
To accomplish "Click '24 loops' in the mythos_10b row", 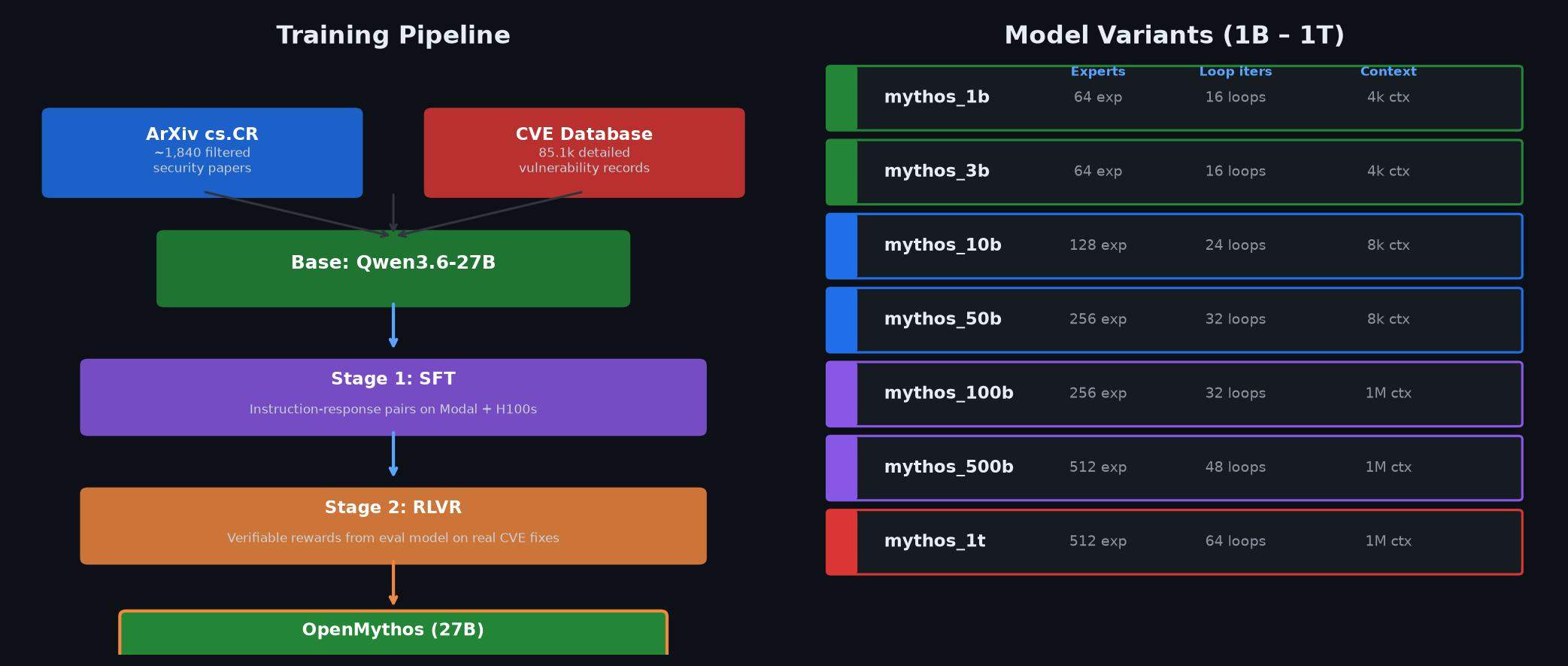I will [1236, 245].
